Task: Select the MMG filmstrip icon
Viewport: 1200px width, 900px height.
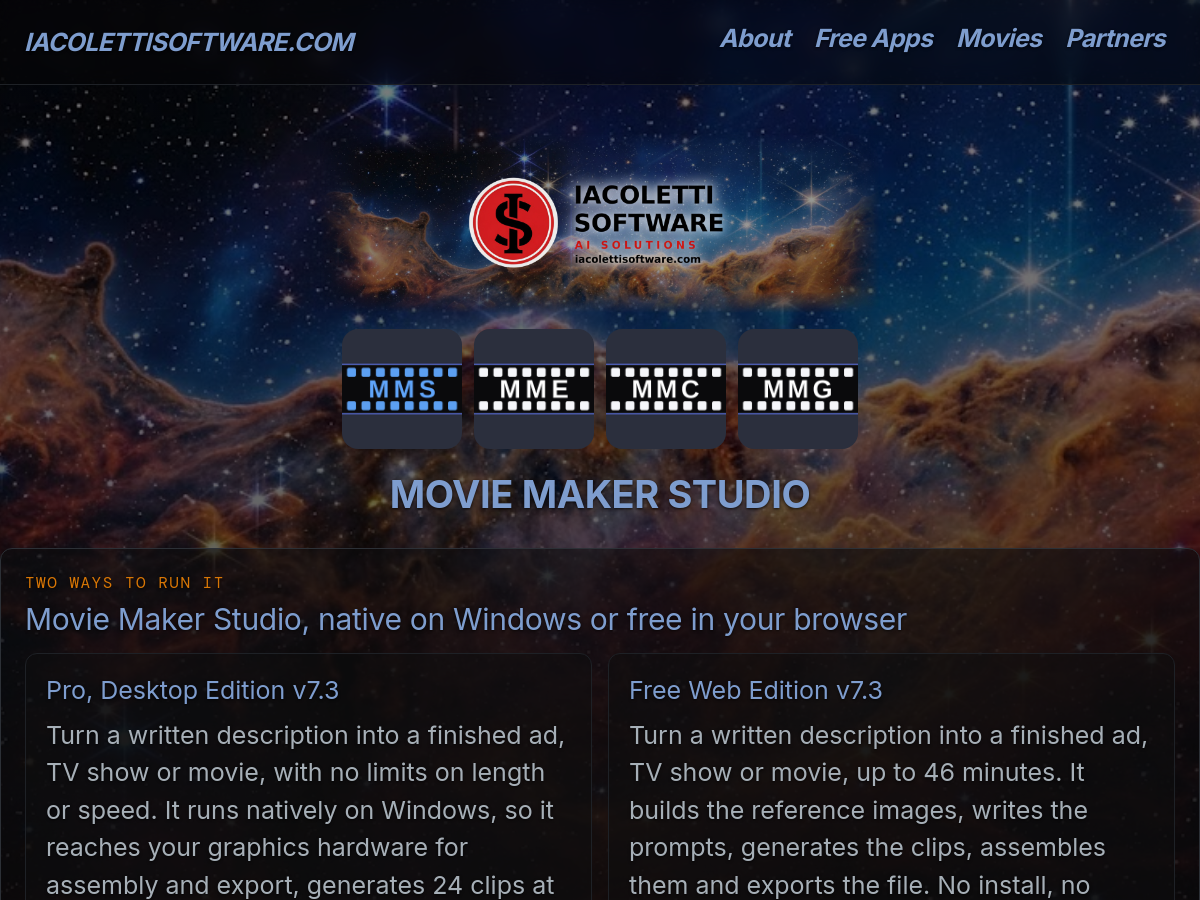Action: click(x=798, y=389)
